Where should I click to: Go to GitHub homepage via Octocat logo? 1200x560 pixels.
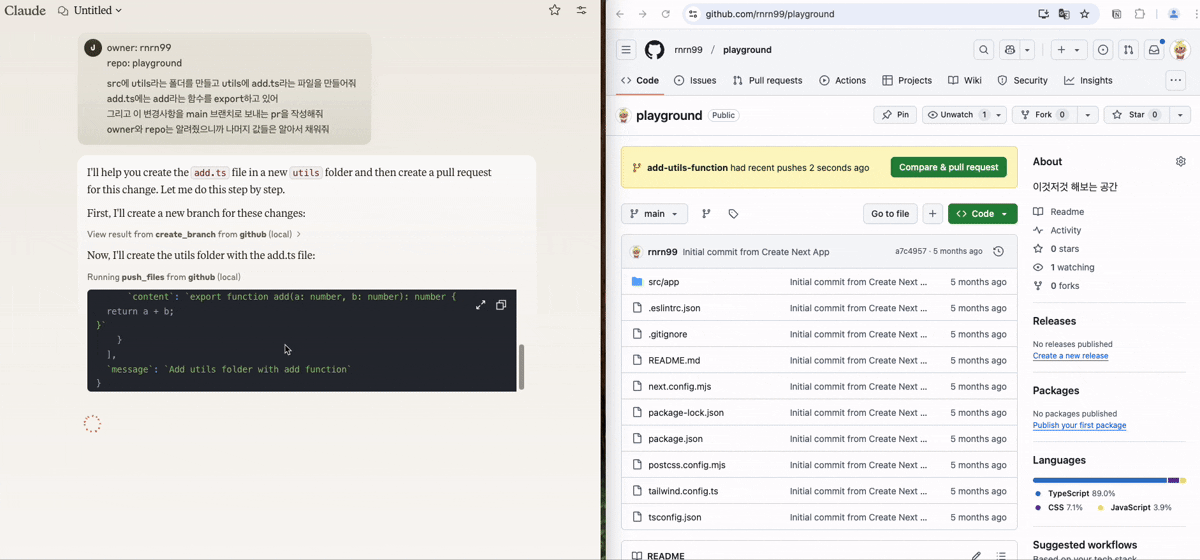pyautogui.click(x=654, y=50)
